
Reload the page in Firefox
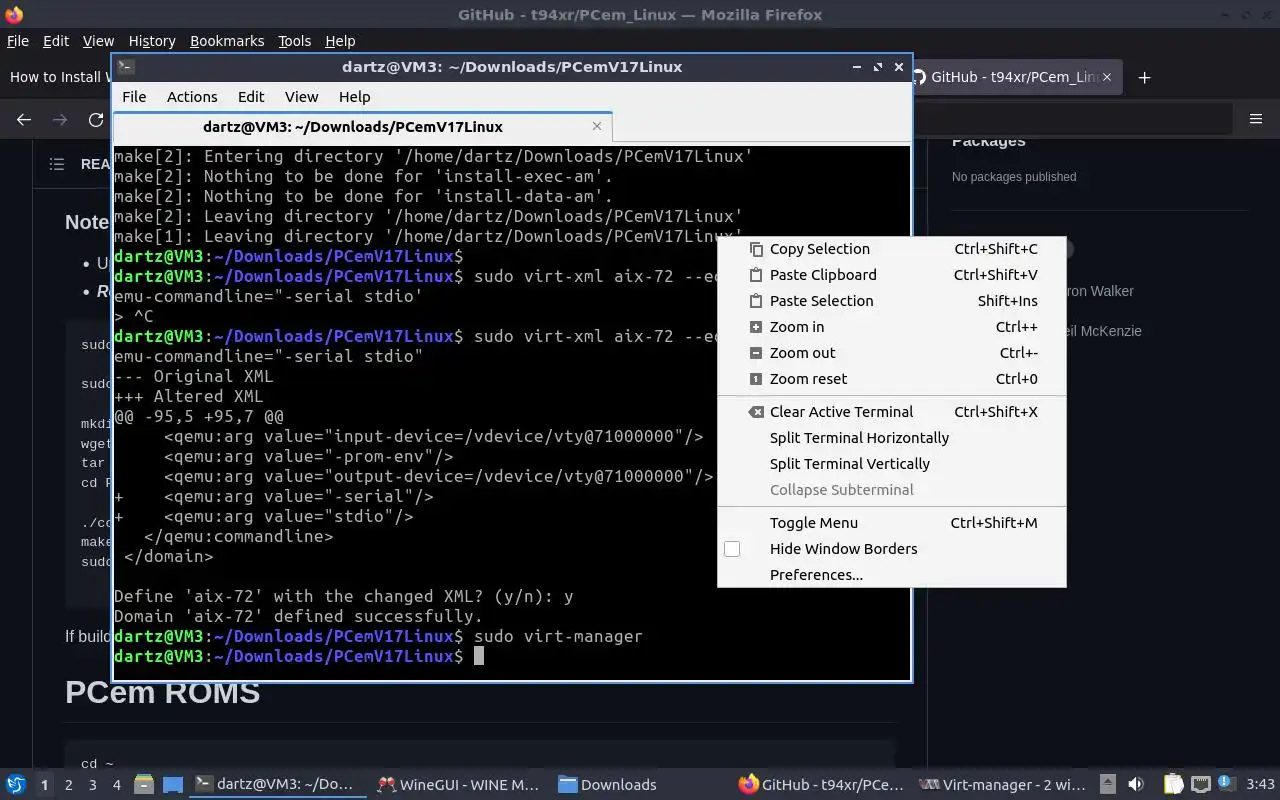coord(96,119)
